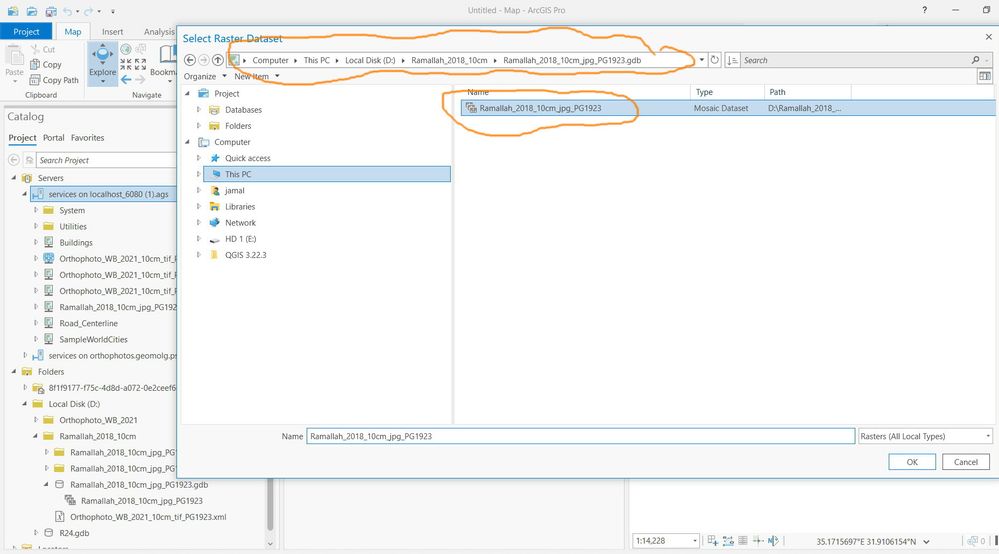
Task: Select jamal user folder in dialog tree
Action: tap(234, 190)
